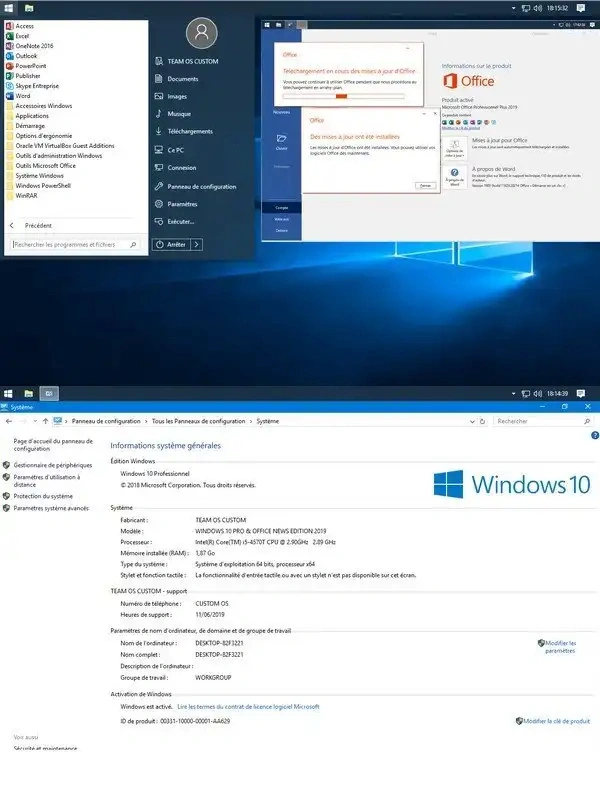Open Excel from the Start menu
Image resolution: width=600 pixels, height=800 pixels.
click(23, 35)
